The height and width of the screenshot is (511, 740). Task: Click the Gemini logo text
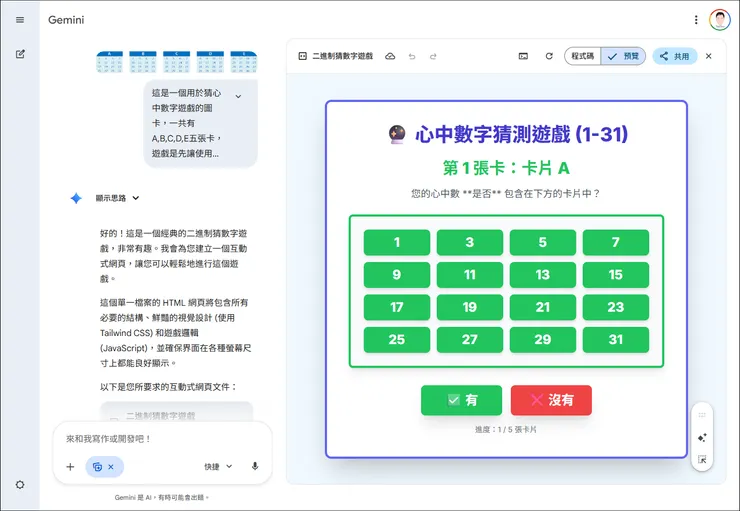(x=66, y=20)
